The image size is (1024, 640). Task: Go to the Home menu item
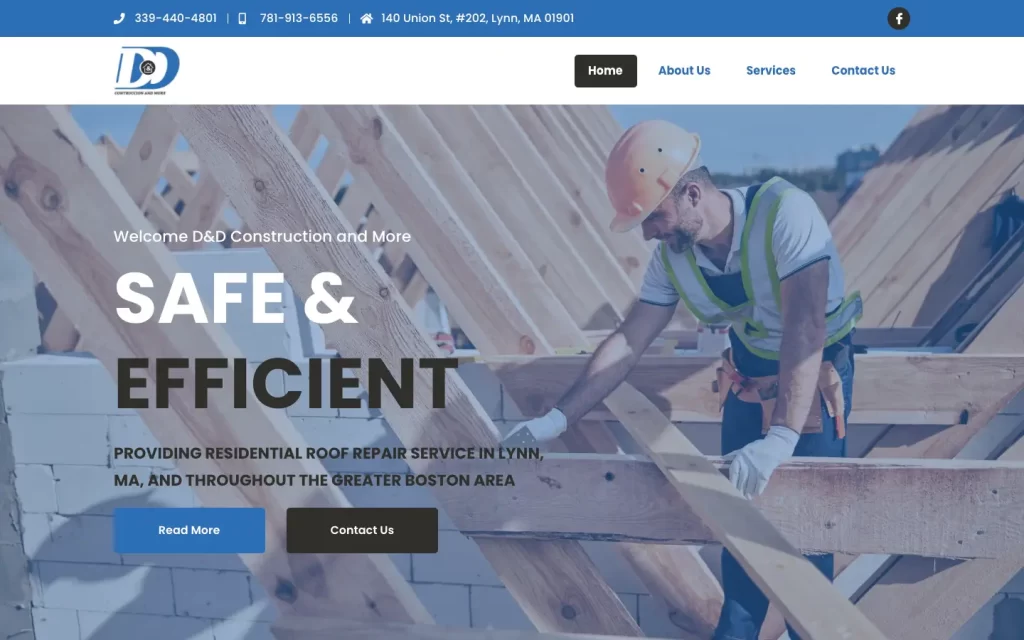tap(605, 71)
